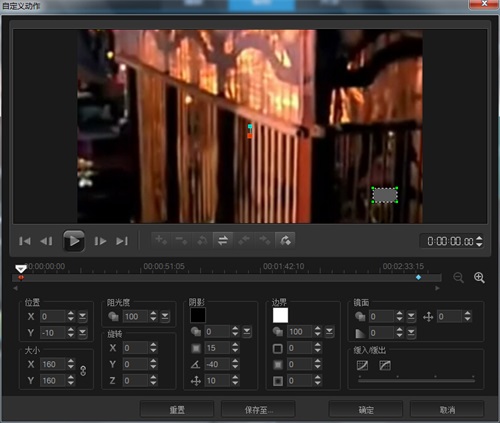
Task: Click the shadow blur icon beside 15
Action: (196, 348)
